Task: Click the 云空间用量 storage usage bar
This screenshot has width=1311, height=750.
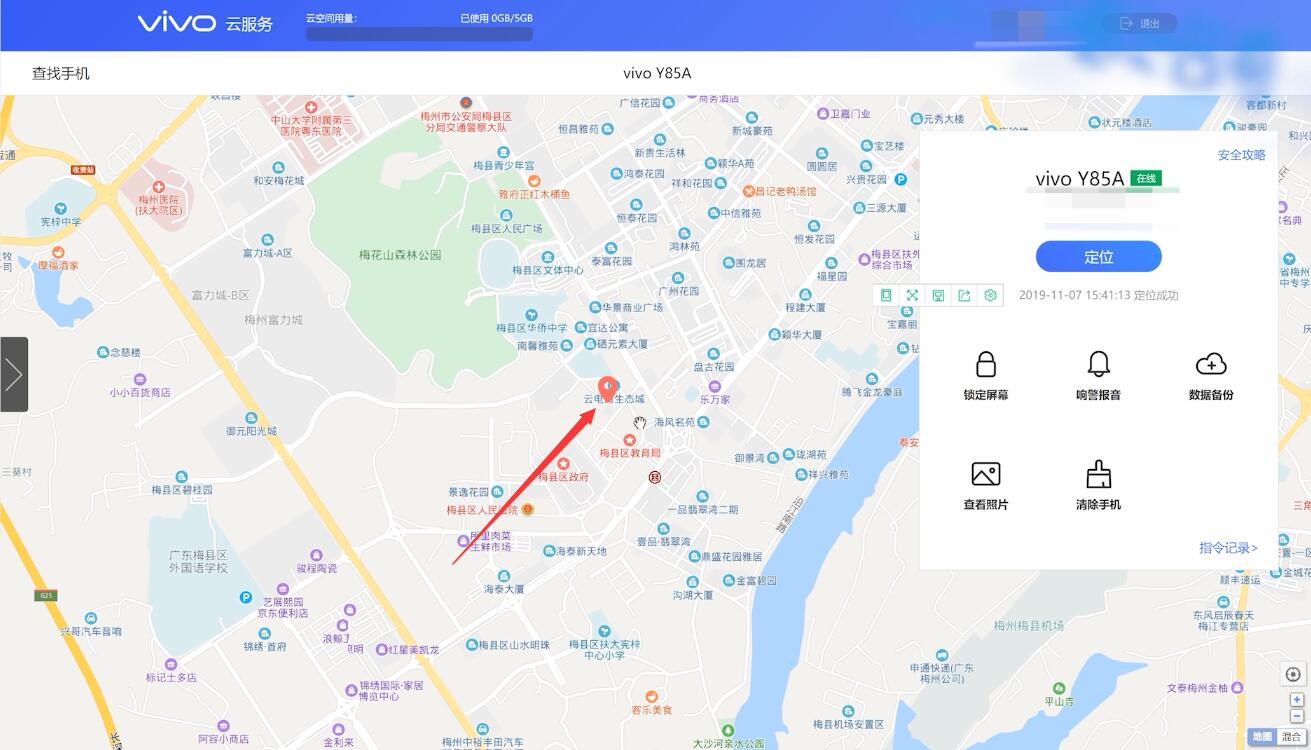Action: click(419, 34)
